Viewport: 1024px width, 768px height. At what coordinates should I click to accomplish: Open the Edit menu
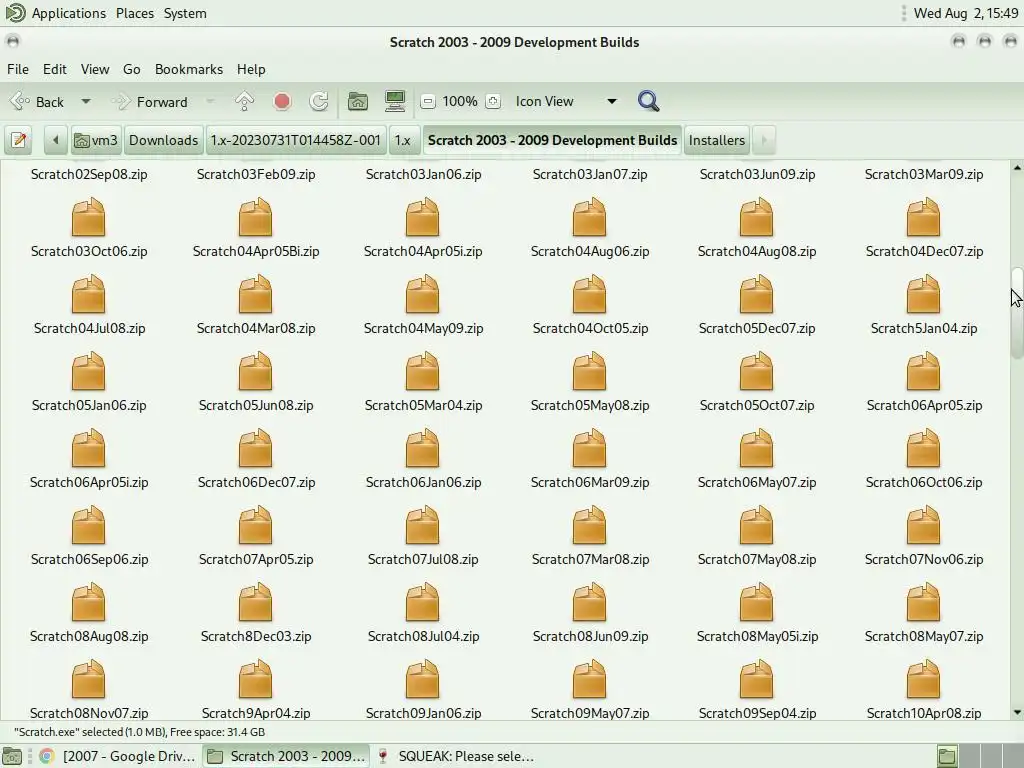[55, 69]
